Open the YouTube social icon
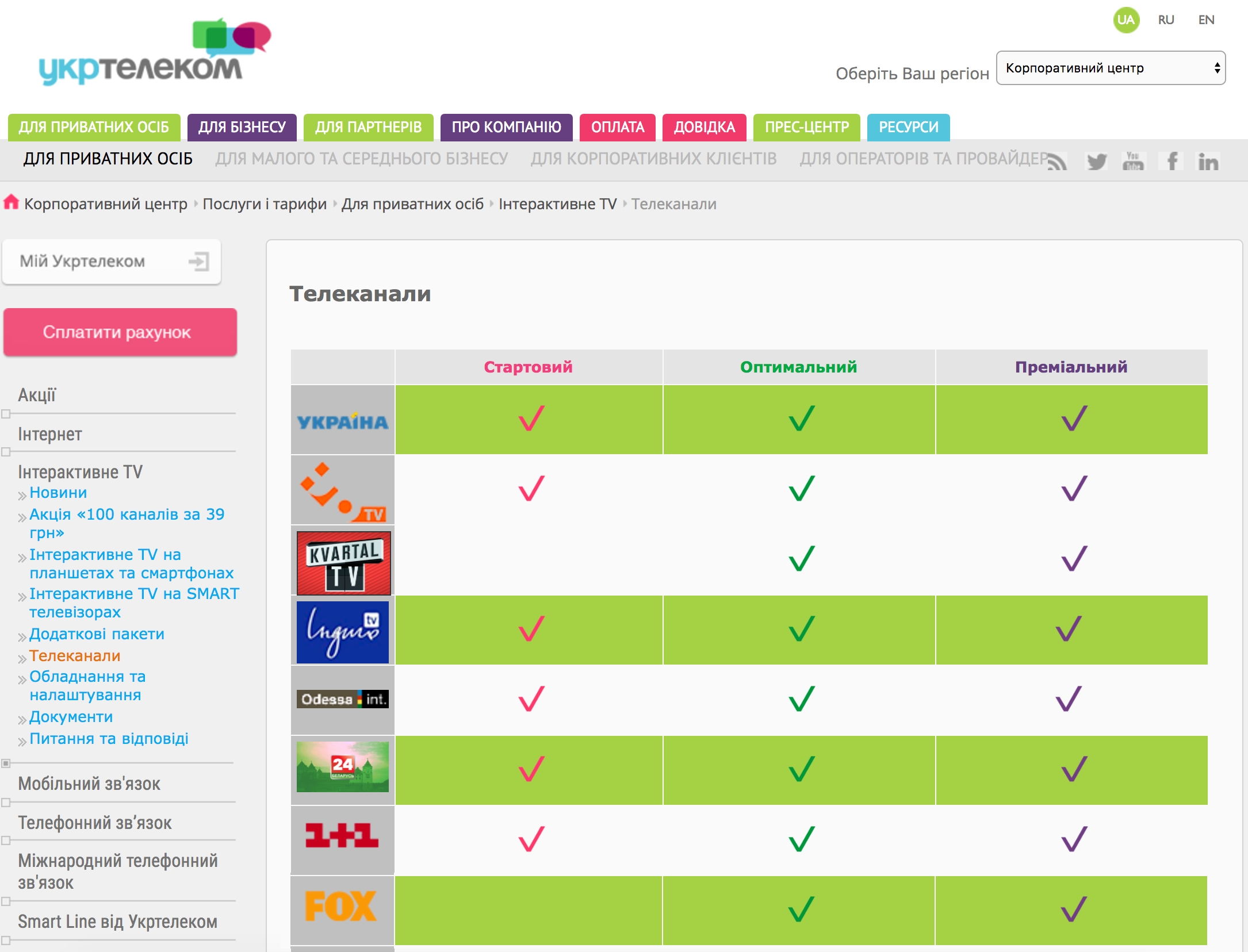The image size is (1248, 952). tap(1133, 162)
